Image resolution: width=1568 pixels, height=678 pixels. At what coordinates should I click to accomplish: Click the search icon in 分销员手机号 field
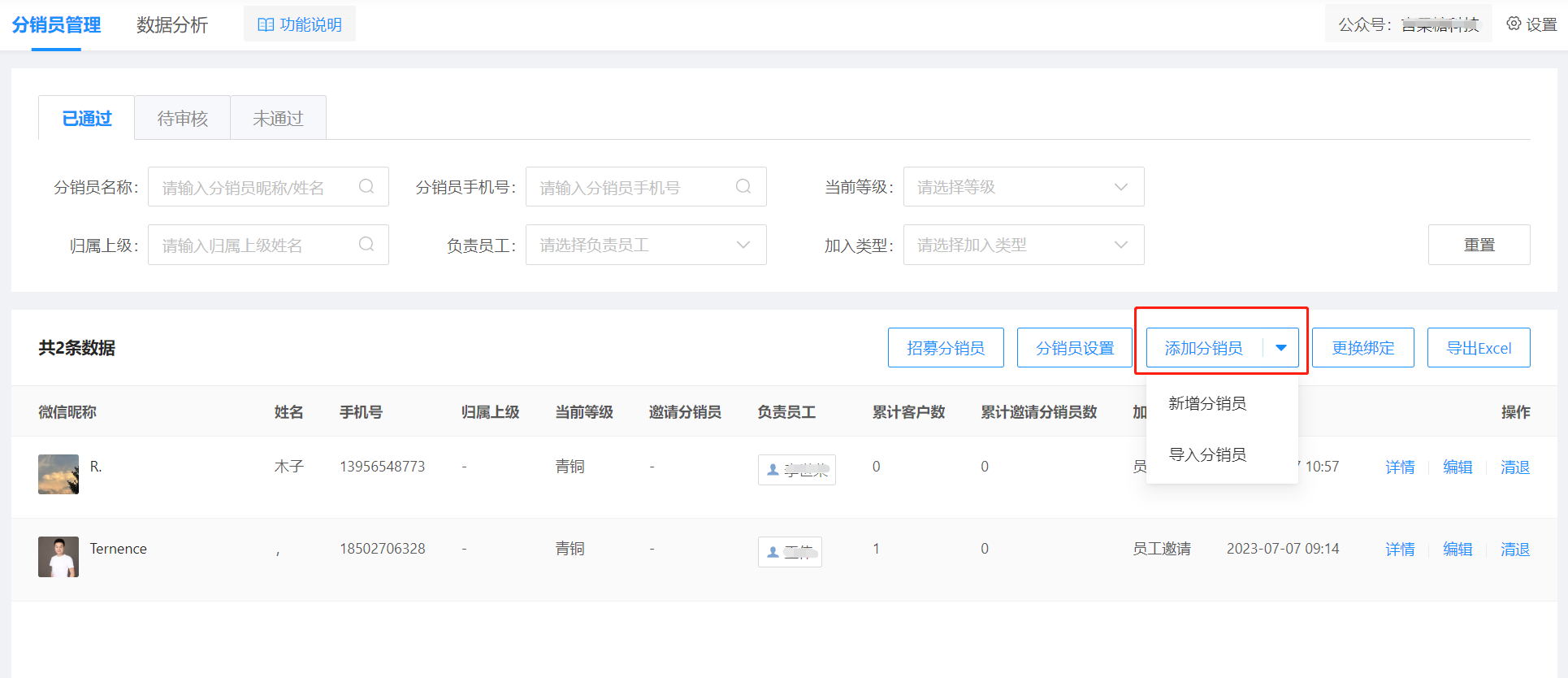[743, 187]
